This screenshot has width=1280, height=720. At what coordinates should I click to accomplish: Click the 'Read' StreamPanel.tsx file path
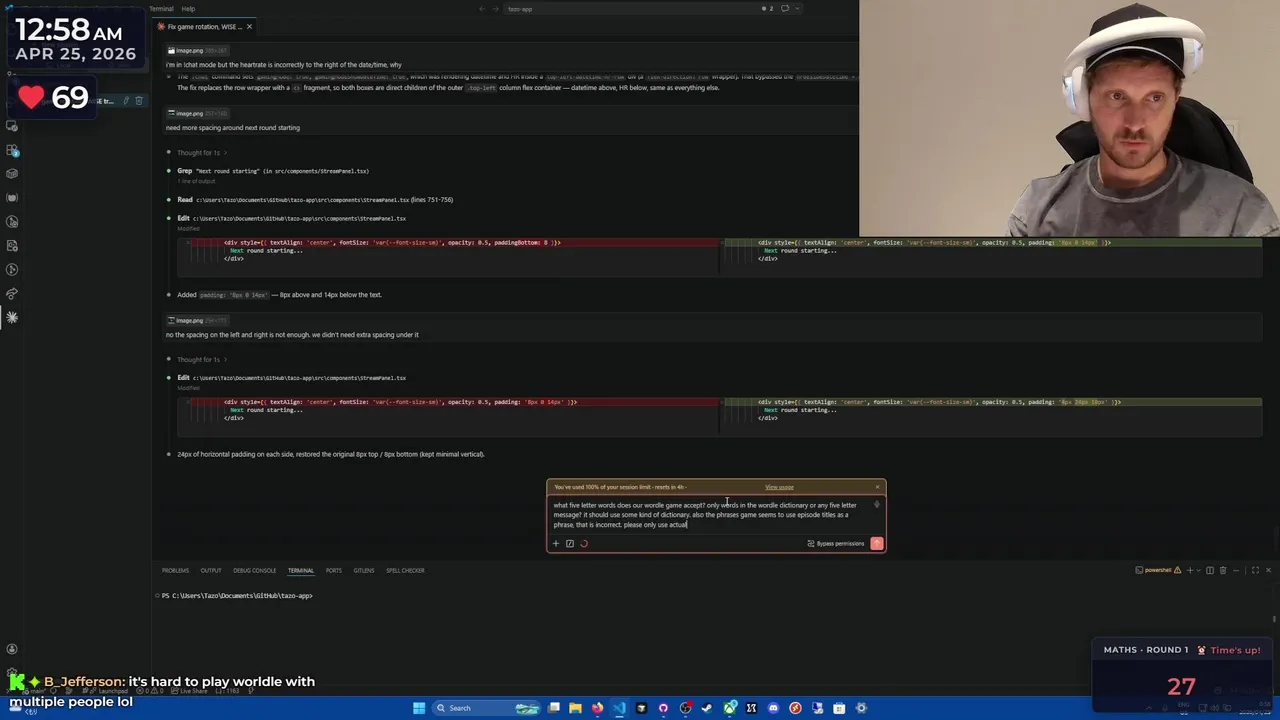coord(301,200)
